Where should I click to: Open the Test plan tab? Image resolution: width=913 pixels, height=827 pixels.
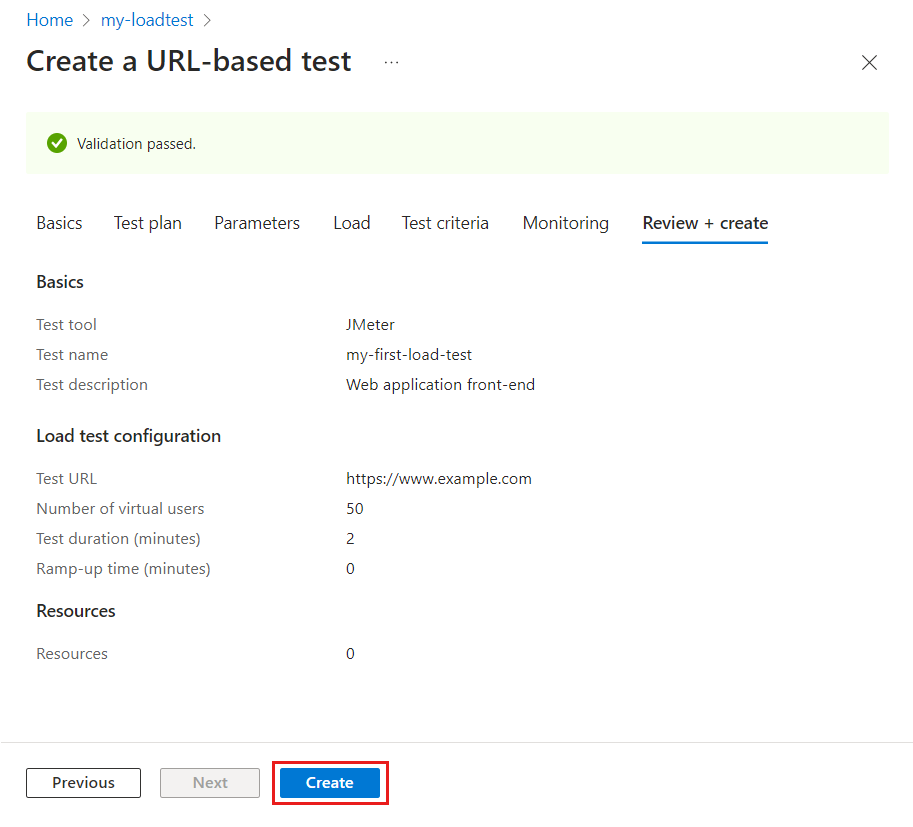(148, 223)
